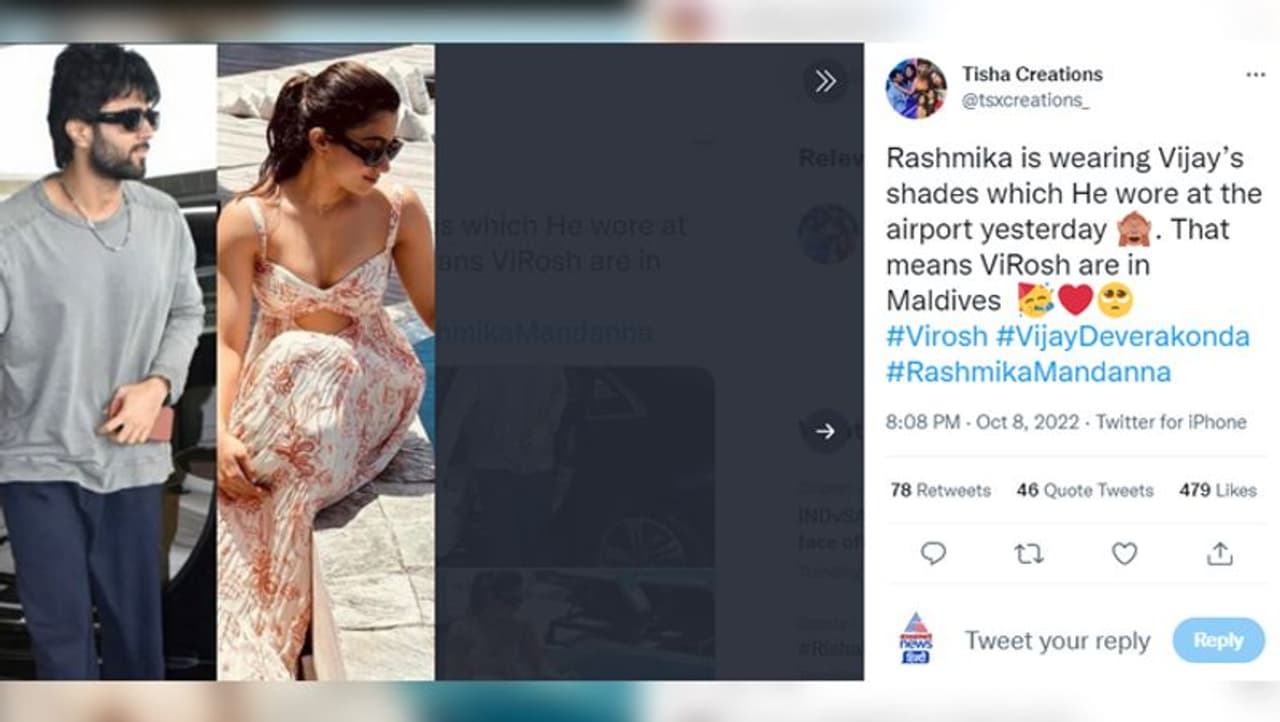Like the tweet with heart icon

pos(1125,553)
